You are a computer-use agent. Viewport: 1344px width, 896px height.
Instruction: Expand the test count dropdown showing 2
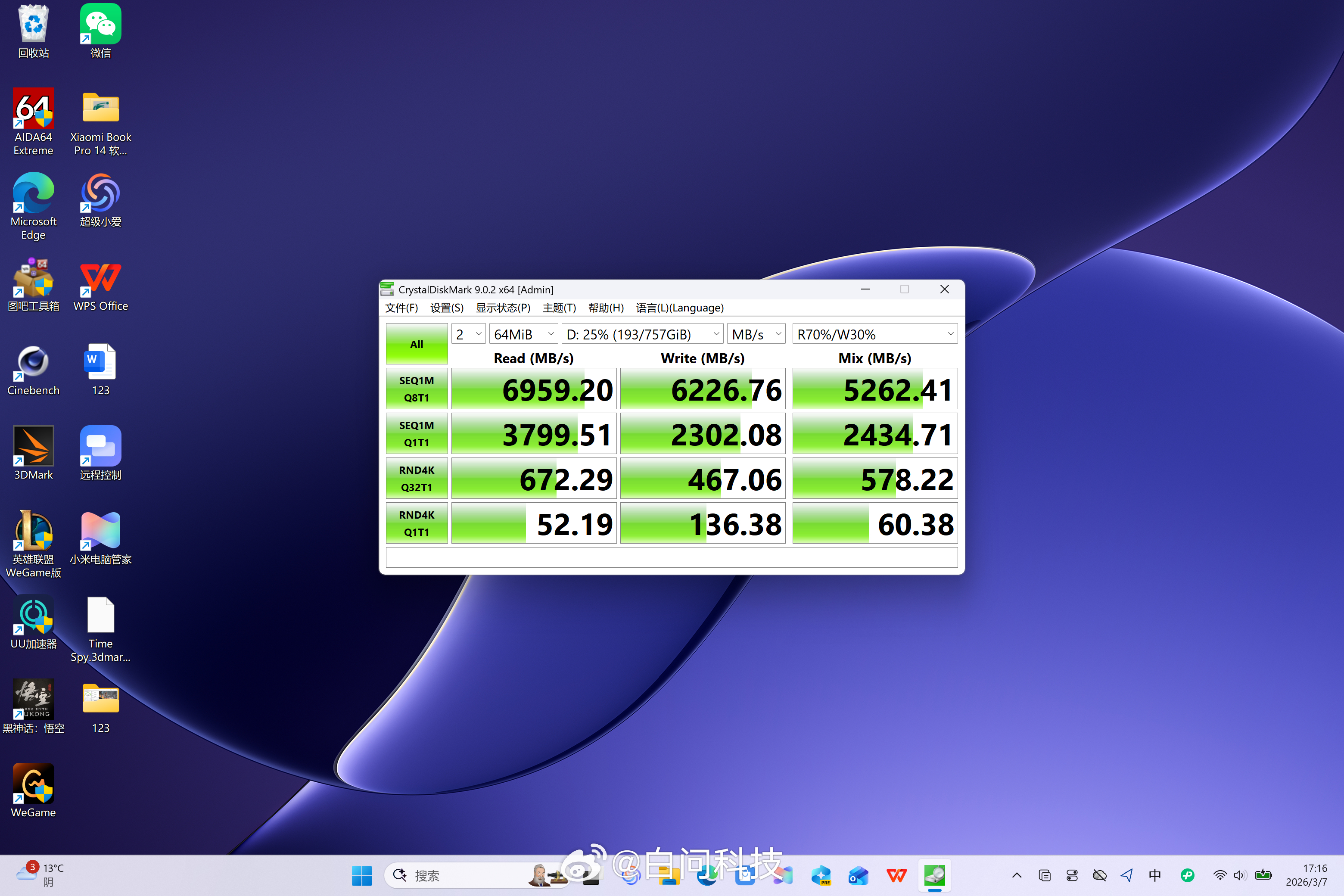(469, 334)
